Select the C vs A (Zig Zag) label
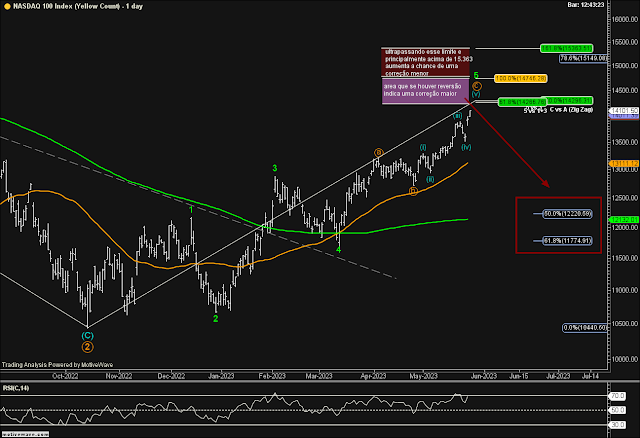The width and height of the screenshot is (640, 438). pyautogui.click(x=571, y=109)
